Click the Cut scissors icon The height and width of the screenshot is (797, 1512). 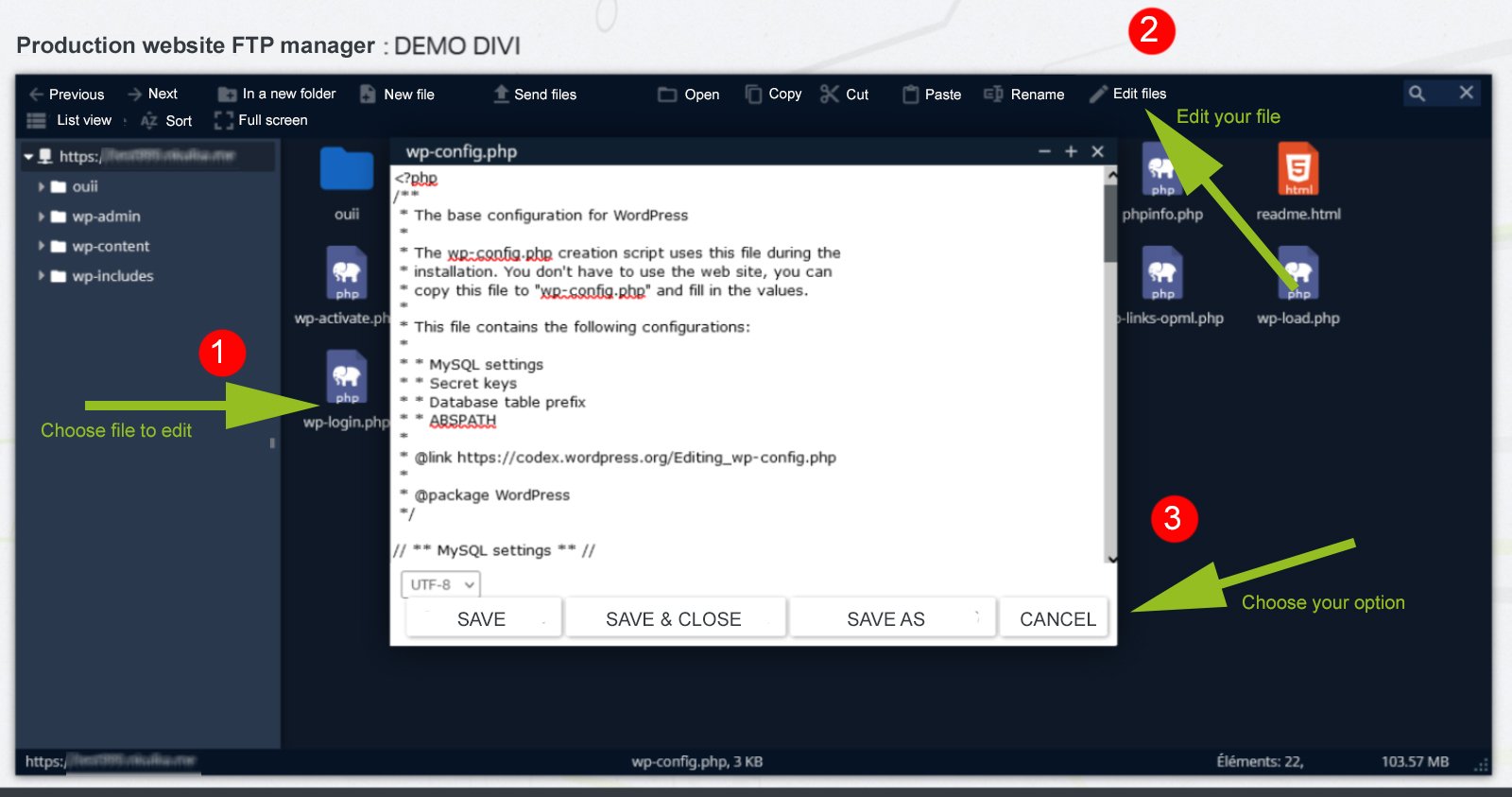point(830,94)
